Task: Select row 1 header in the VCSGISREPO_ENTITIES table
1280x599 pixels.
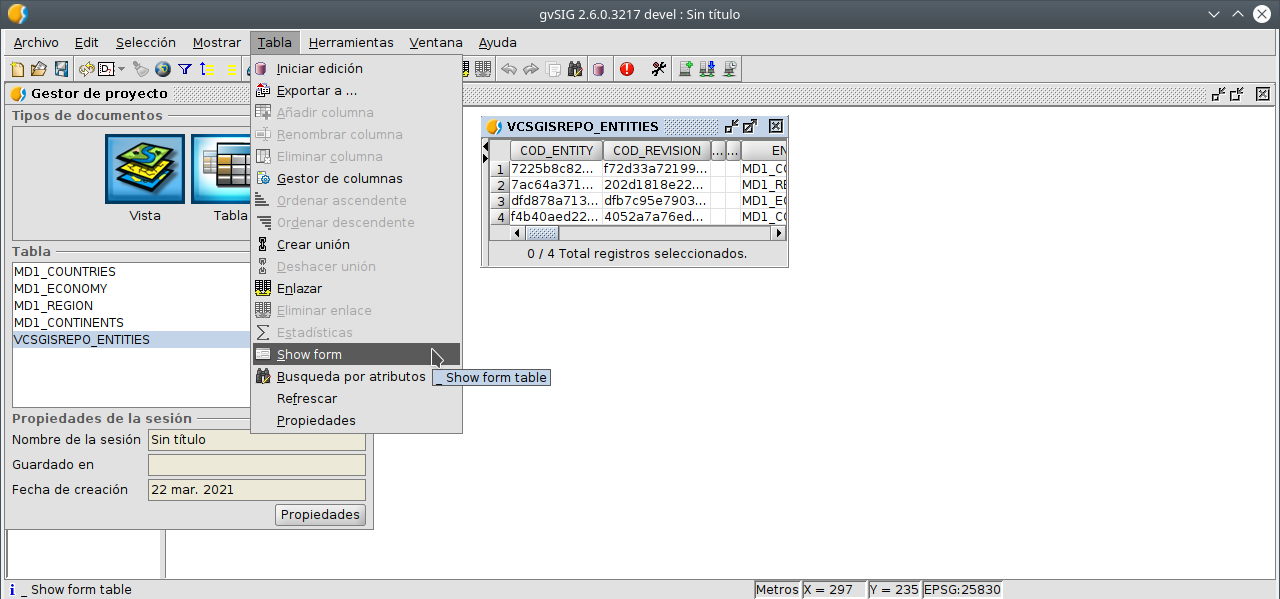Action: [x=500, y=169]
